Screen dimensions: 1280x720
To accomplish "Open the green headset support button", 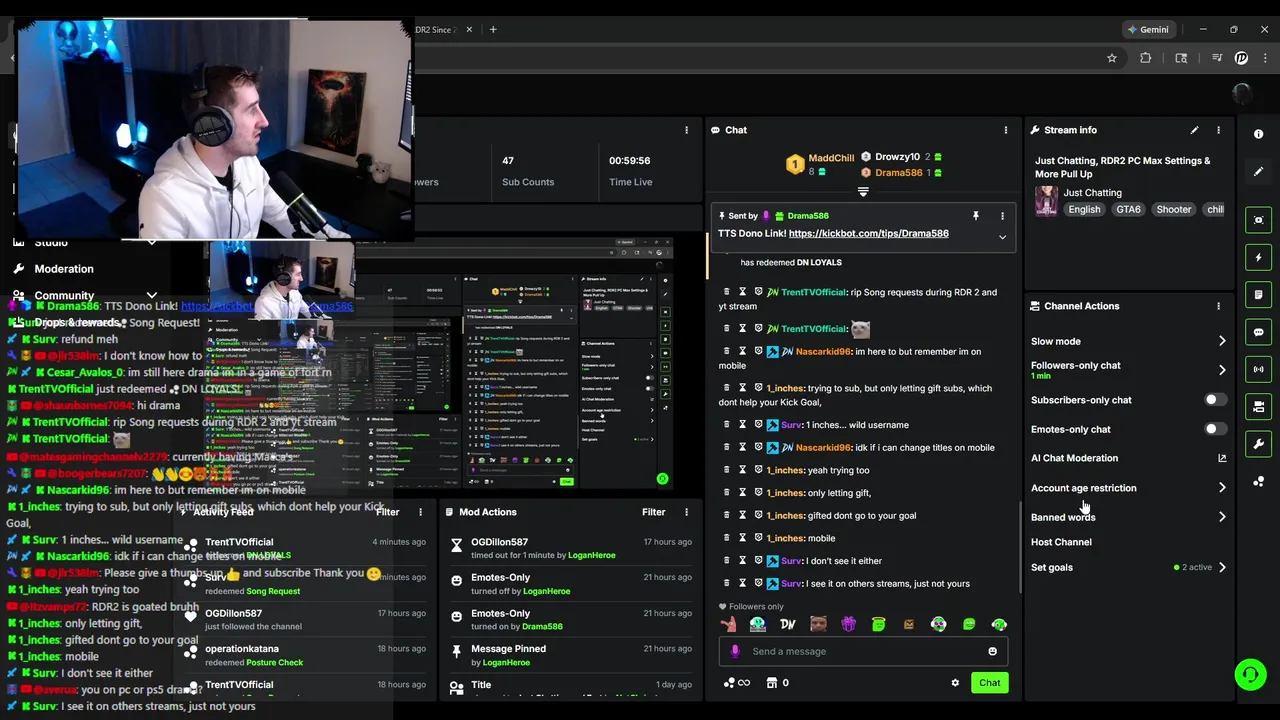I will [1250, 675].
